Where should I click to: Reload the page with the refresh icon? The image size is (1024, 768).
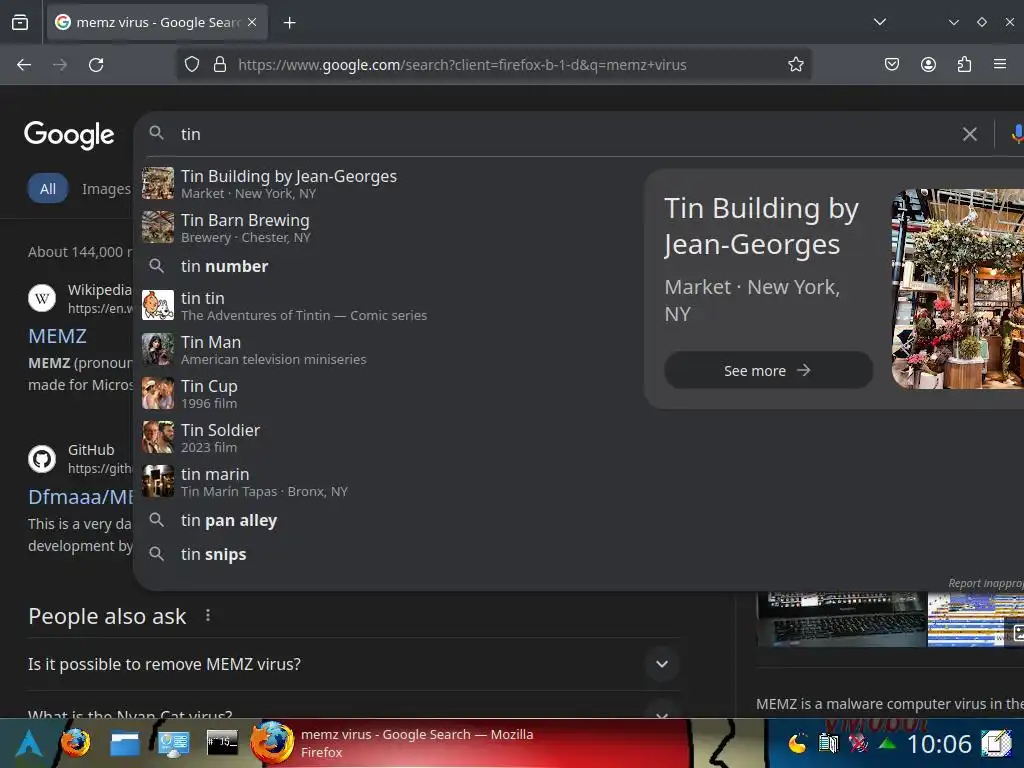click(96, 65)
